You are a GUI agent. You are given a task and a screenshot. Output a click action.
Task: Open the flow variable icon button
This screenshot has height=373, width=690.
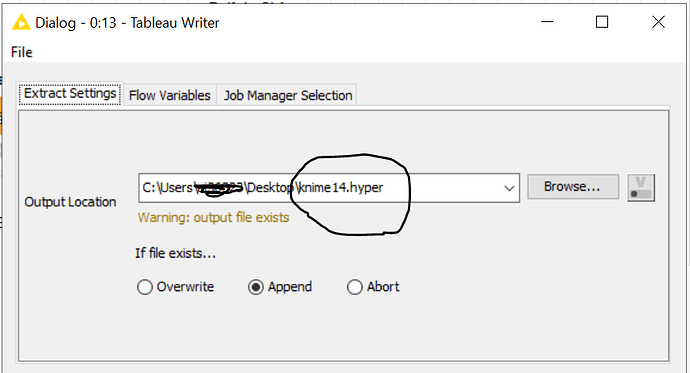(x=641, y=188)
